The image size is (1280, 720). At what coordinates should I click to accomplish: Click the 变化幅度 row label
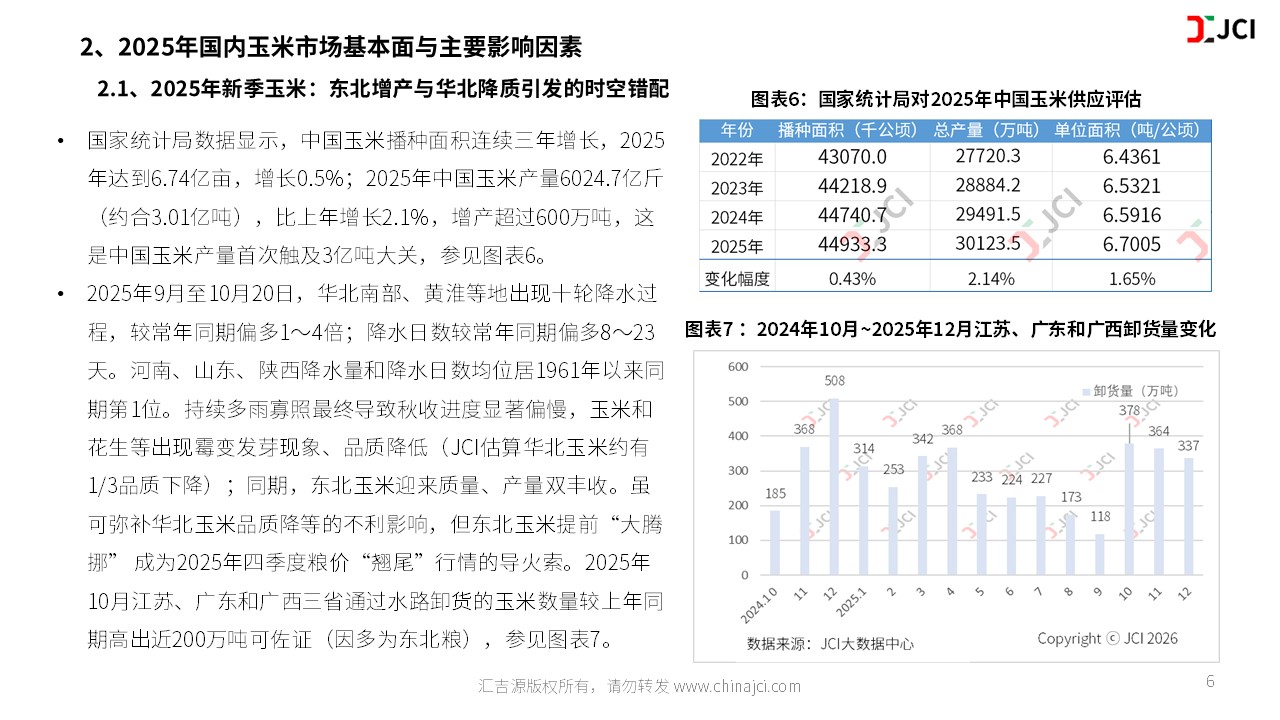click(x=738, y=279)
